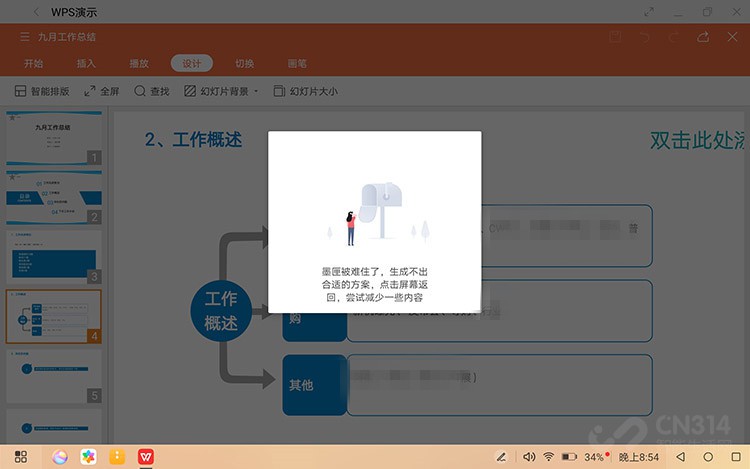Open the yellow notes app in taskbar
750x469 pixels.
117,457
